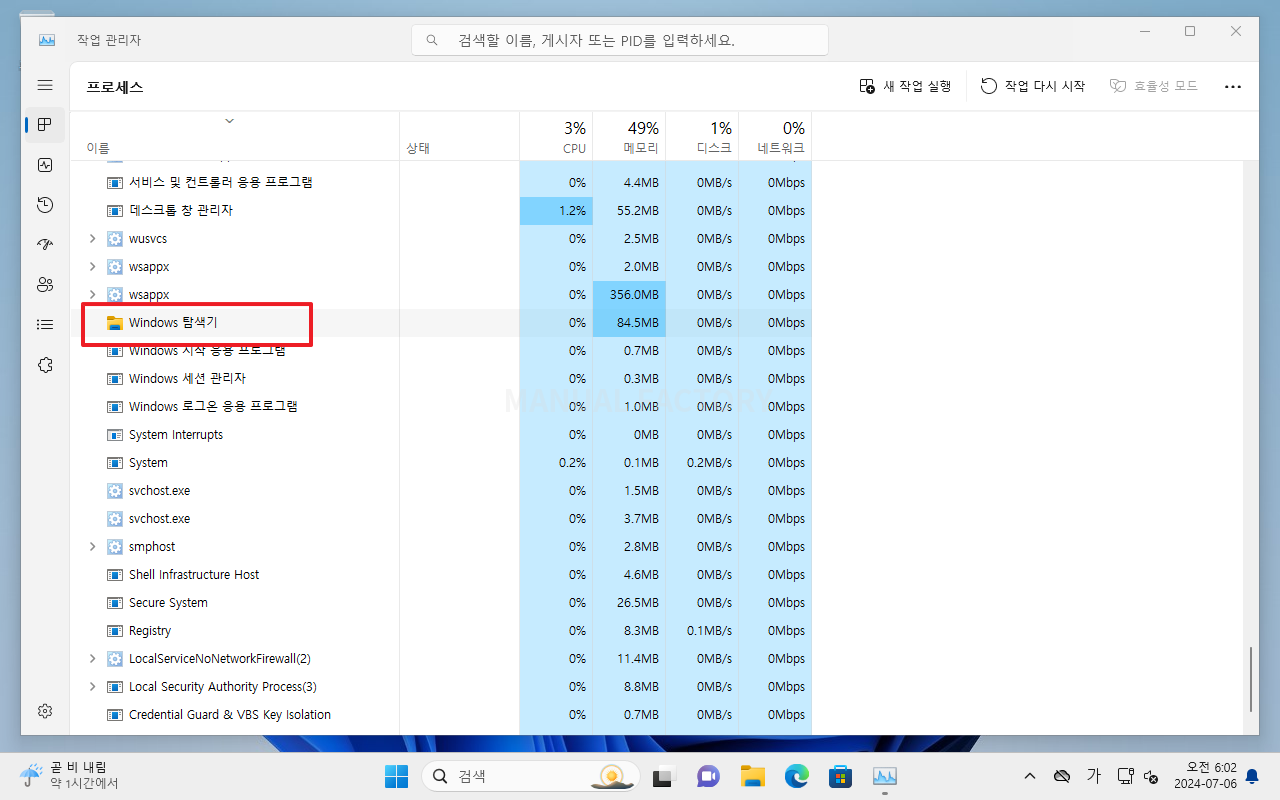
Task: Open the Users sidebar icon
Action: (x=45, y=285)
